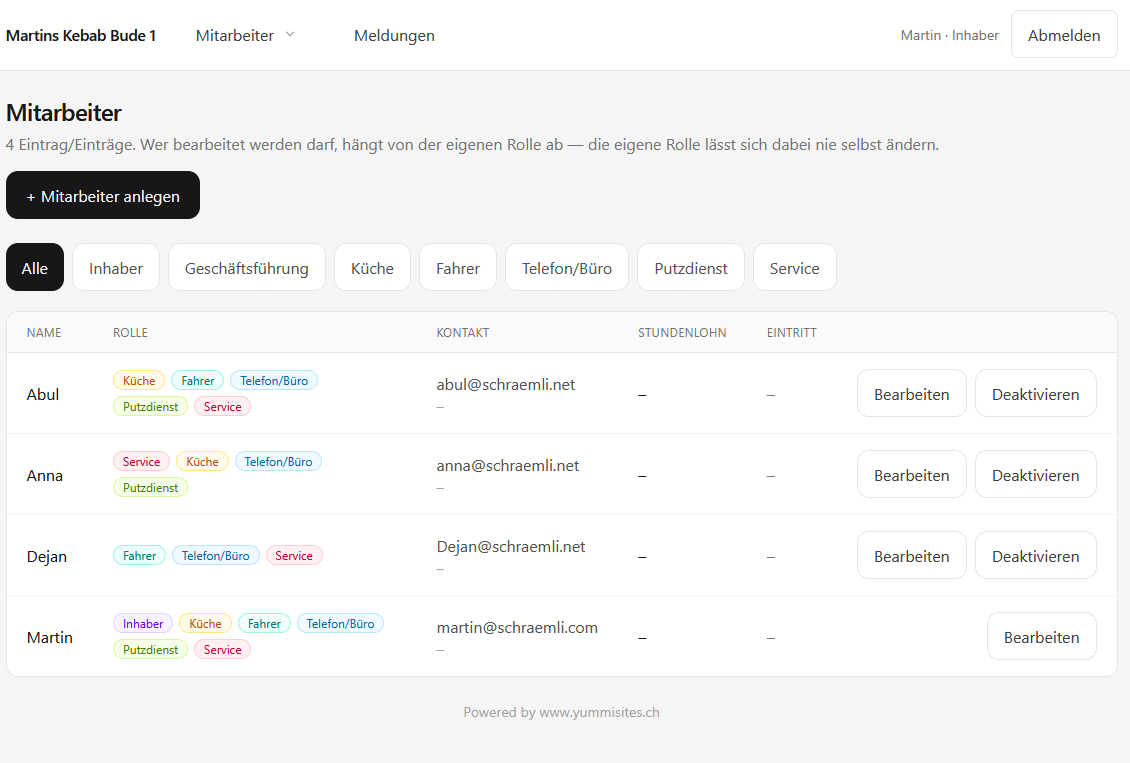Select the Service filter tab
Screen dimensions: 1130x763
coord(794,267)
